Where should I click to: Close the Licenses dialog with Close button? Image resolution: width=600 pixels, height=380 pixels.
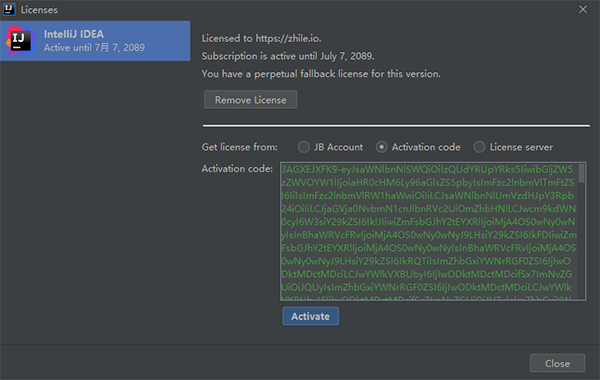[557, 363]
